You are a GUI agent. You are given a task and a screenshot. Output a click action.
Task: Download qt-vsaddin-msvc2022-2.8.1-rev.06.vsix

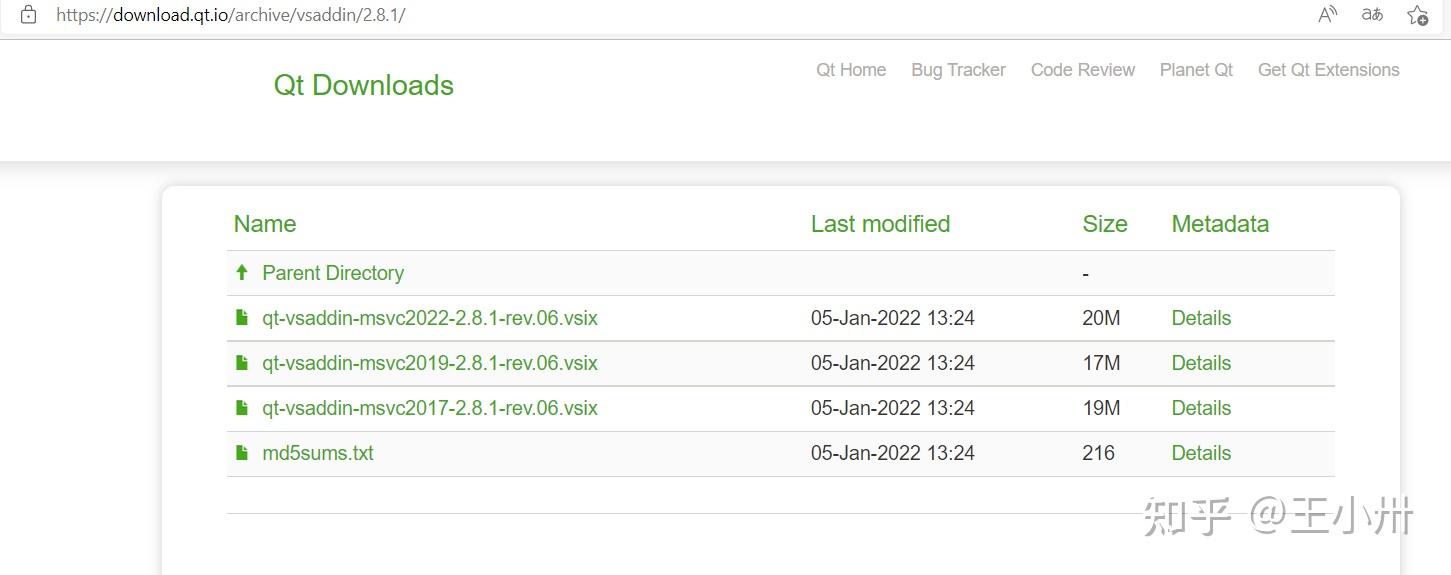(430, 318)
